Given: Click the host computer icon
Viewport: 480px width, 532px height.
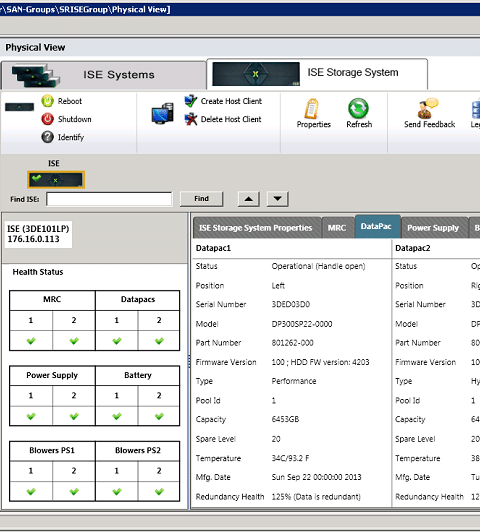Looking at the screenshot, I should (x=162, y=114).
